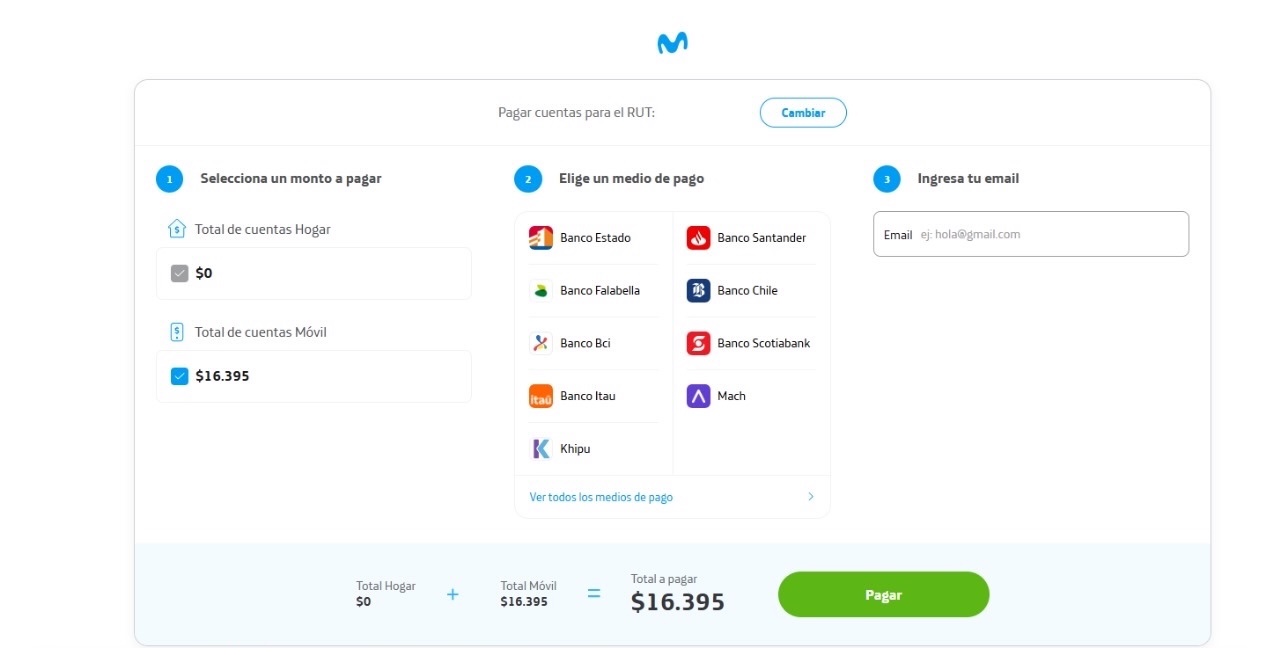
Task: Uncheck the Móvil $16.395 checkbox
Action: [180, 376]
